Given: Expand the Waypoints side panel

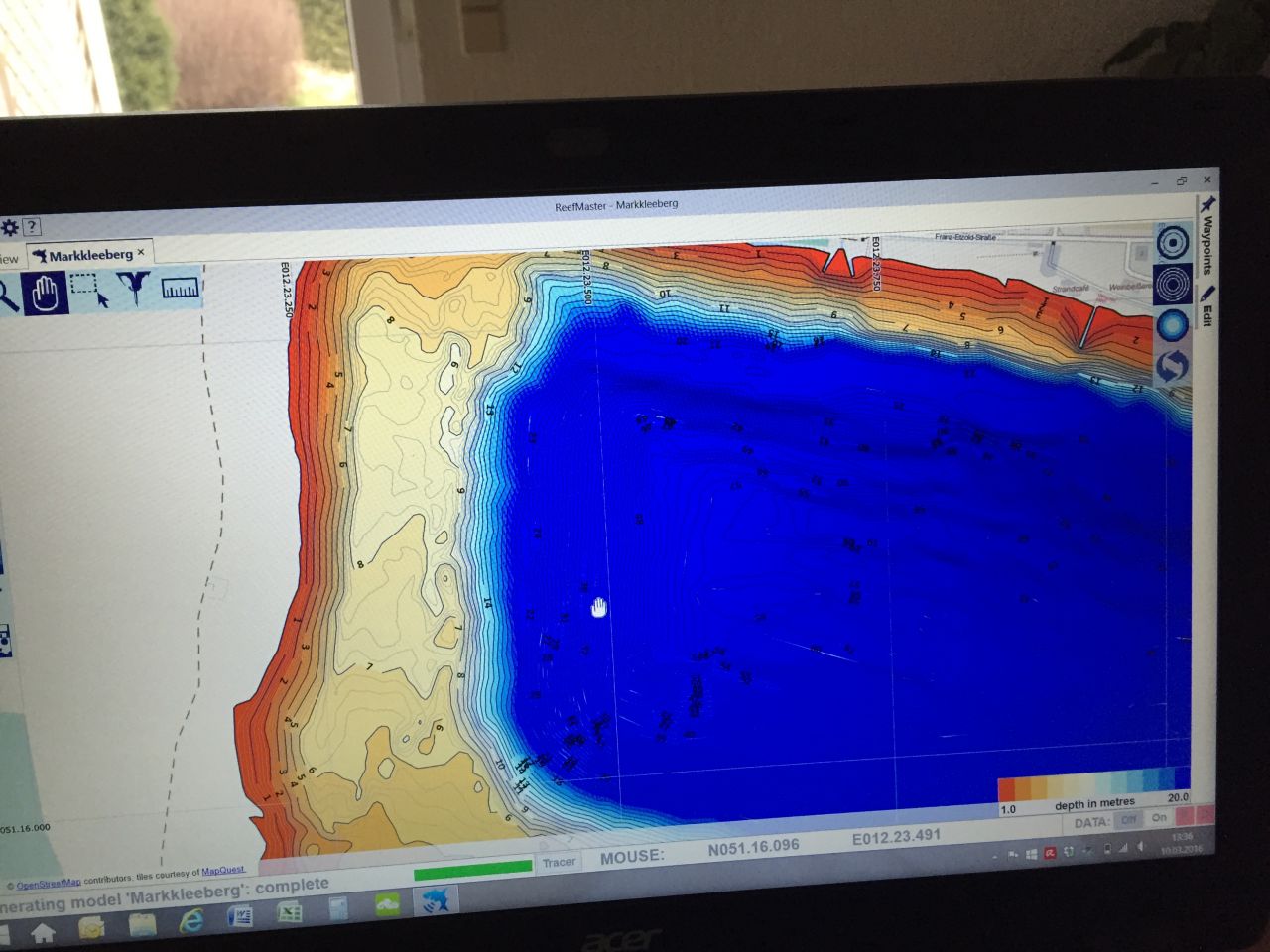Looking at the screenshot, I should coord(1207,236).
